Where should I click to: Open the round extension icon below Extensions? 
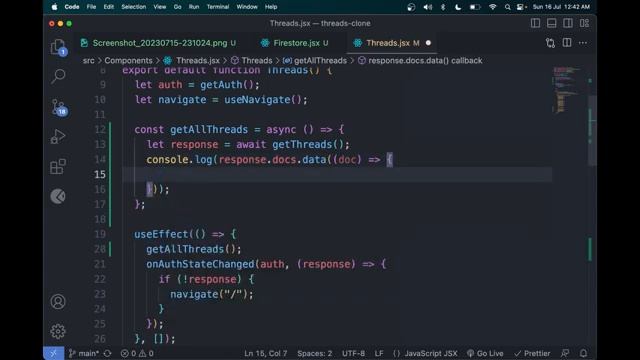click(58, 196)
